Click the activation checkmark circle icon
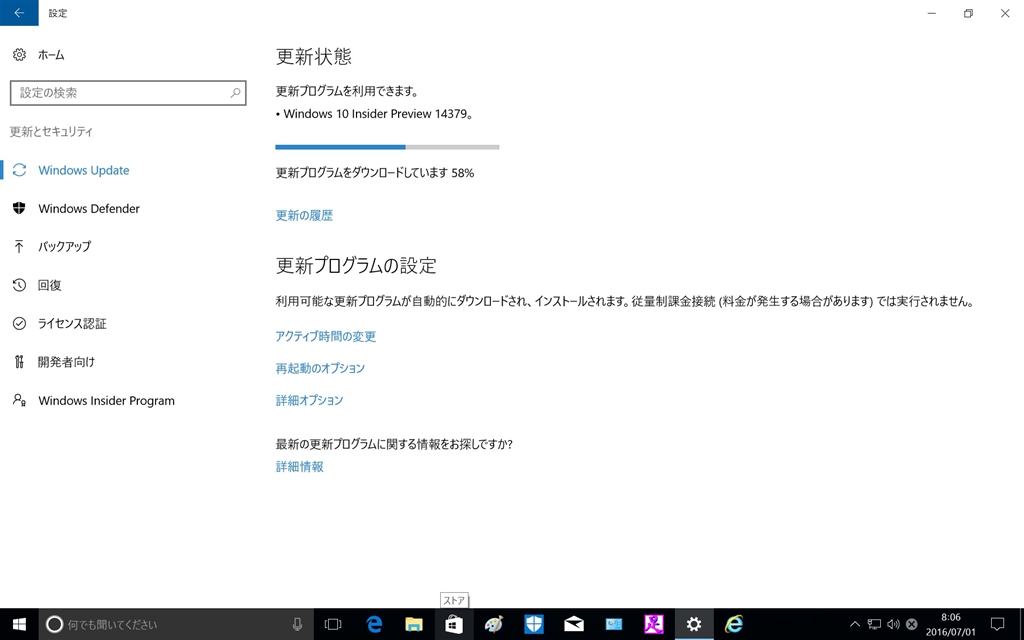The width and height of the screenshot is (1024, 640). tap(20, 323)
